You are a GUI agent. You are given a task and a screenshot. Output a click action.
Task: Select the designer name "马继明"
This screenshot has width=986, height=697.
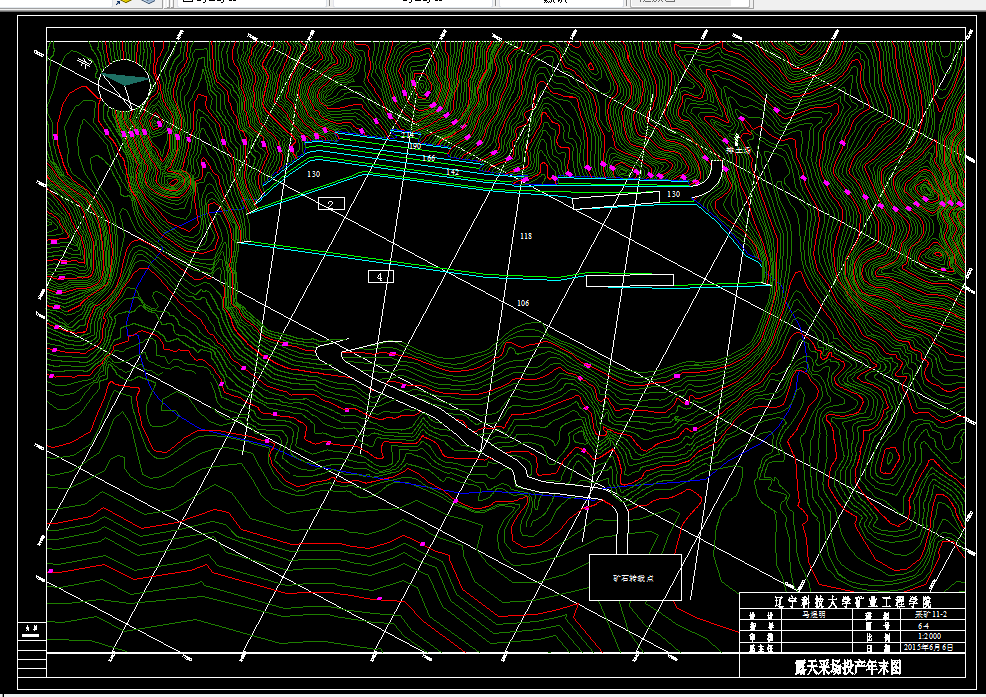(x=814, y=615)
